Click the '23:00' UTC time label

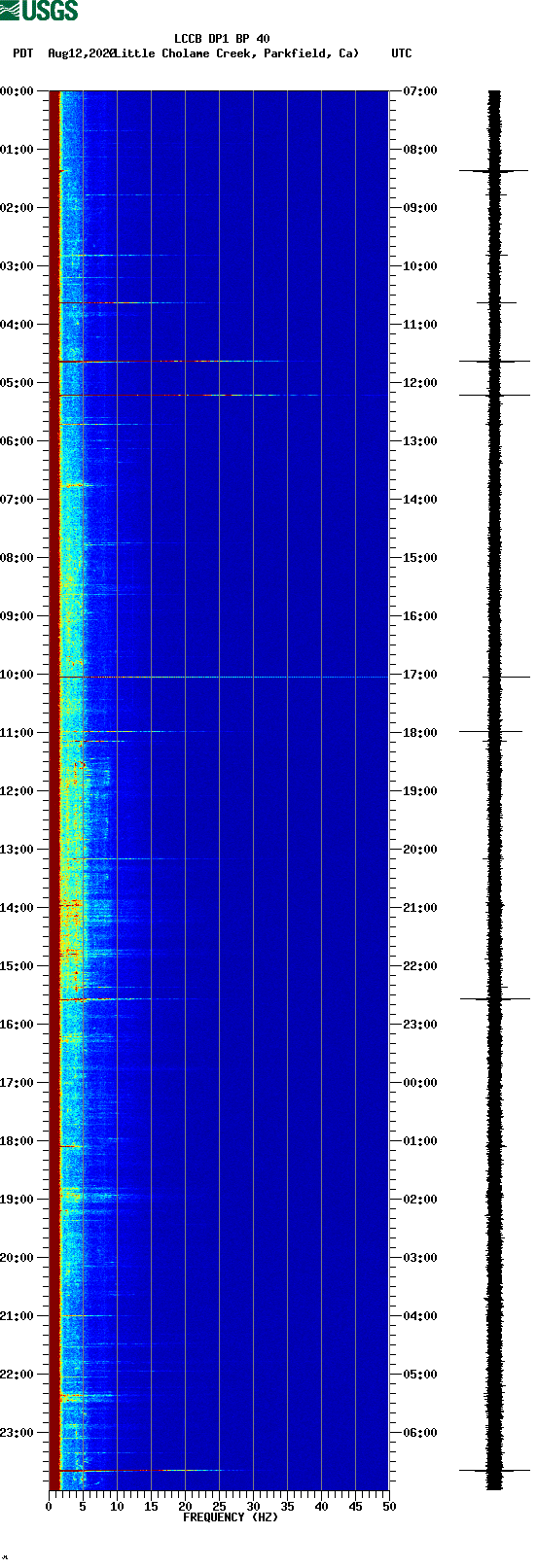420,1025
